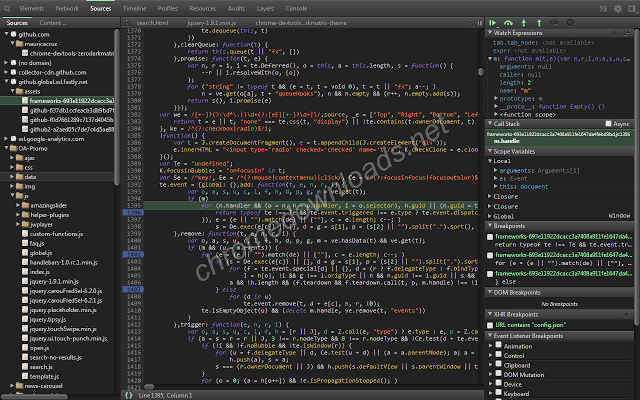The image size is (640, 400).
Task: Open template.js in the tree
Action: [44, 376]
